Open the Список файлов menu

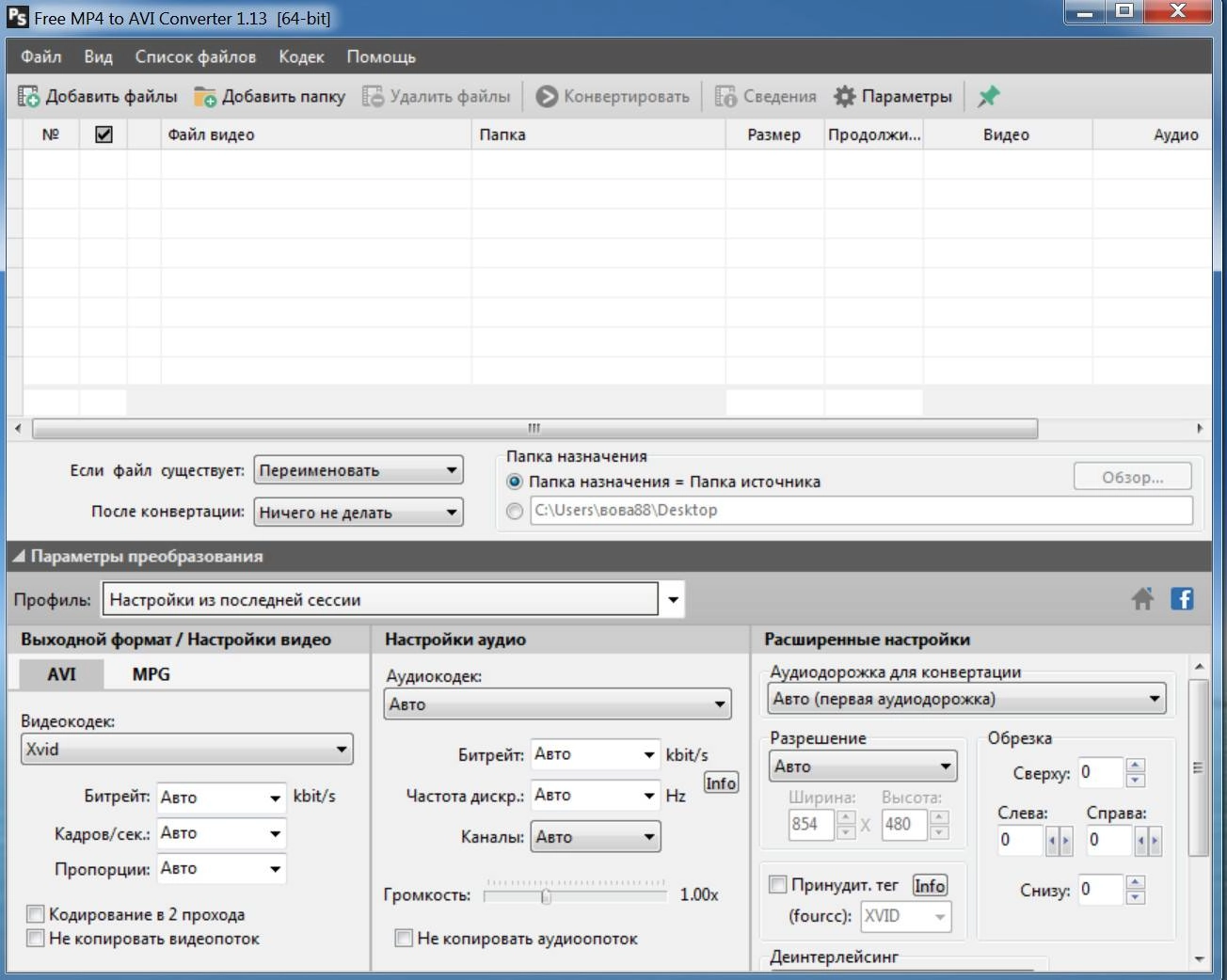coord(195,56)
